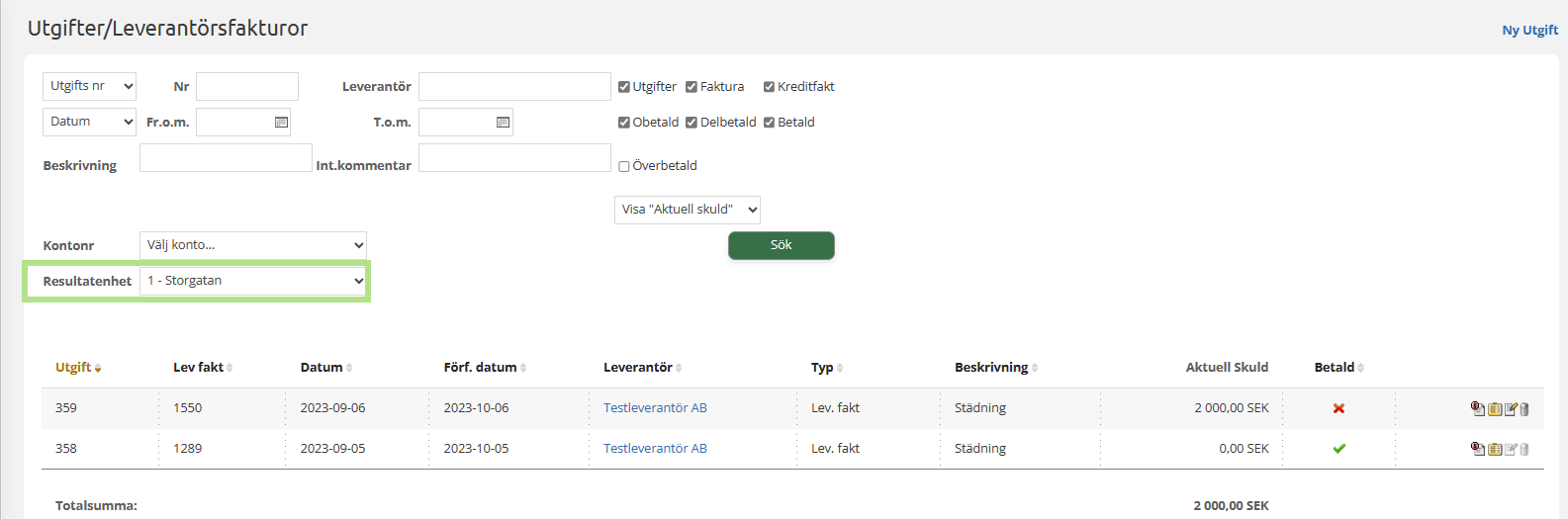This screenshot has width=1568, height=519.
Task: Click into the Leverantör search field
Action: pos(514,87)
